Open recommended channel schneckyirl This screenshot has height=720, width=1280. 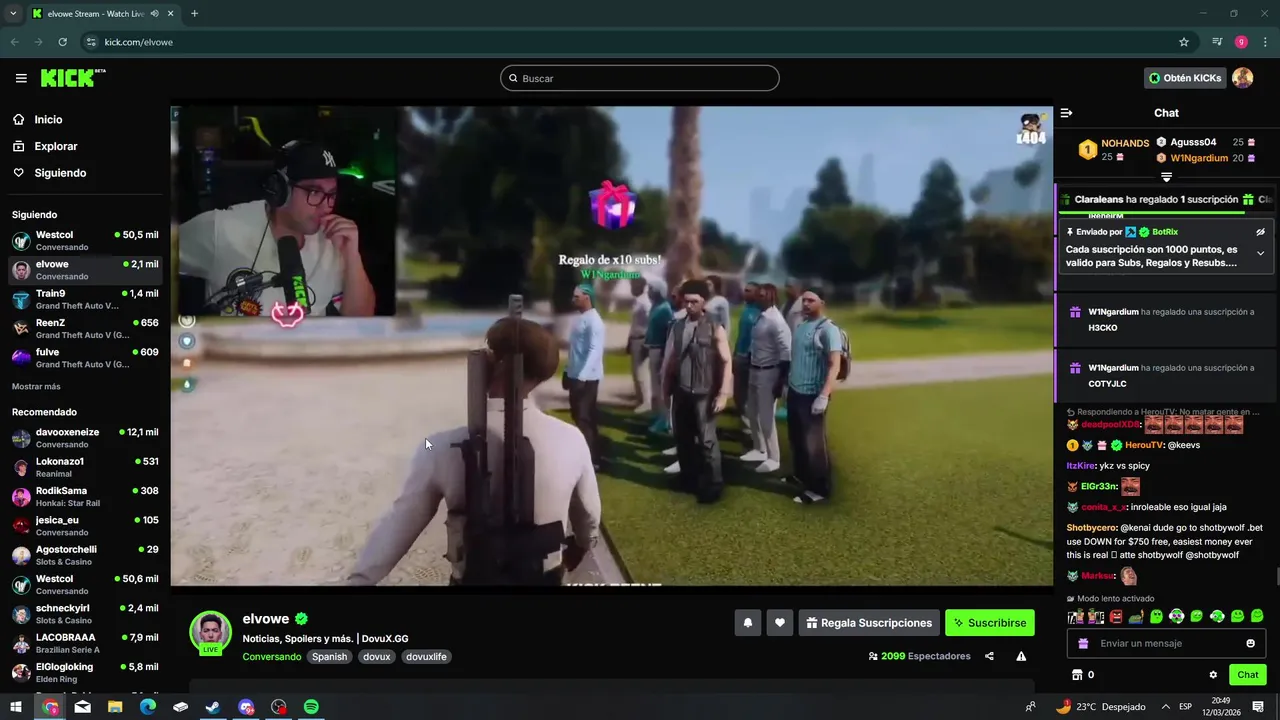tap(85, 614)
